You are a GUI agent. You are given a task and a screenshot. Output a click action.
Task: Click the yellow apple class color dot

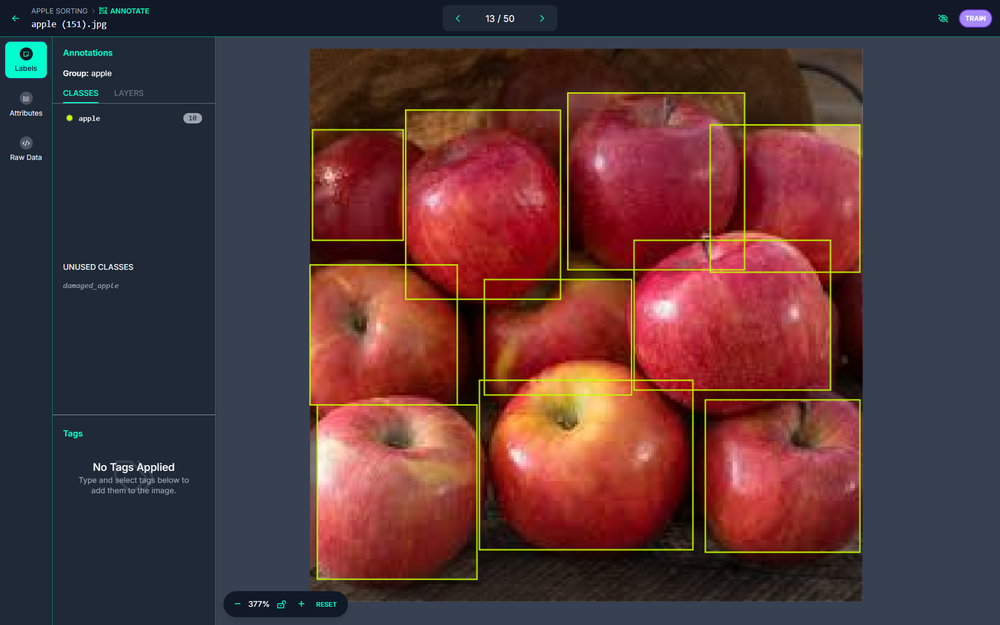click(68, 118)
